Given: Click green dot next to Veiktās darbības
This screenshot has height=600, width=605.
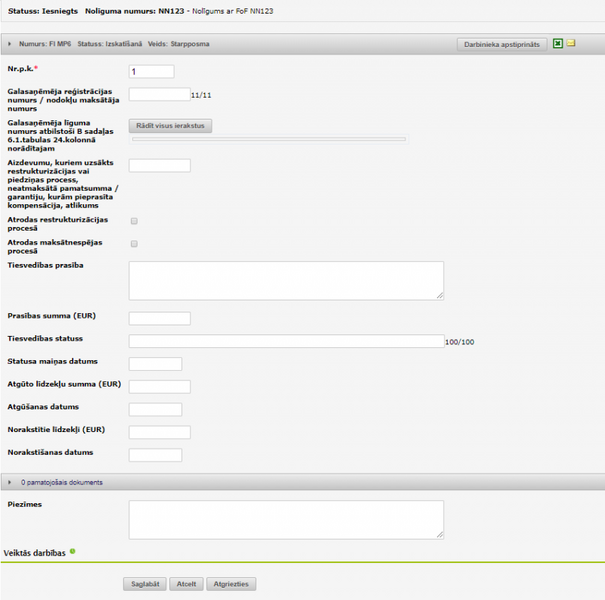Looking at the screenshot, I should pyautogui.click(x=73, y=551).
